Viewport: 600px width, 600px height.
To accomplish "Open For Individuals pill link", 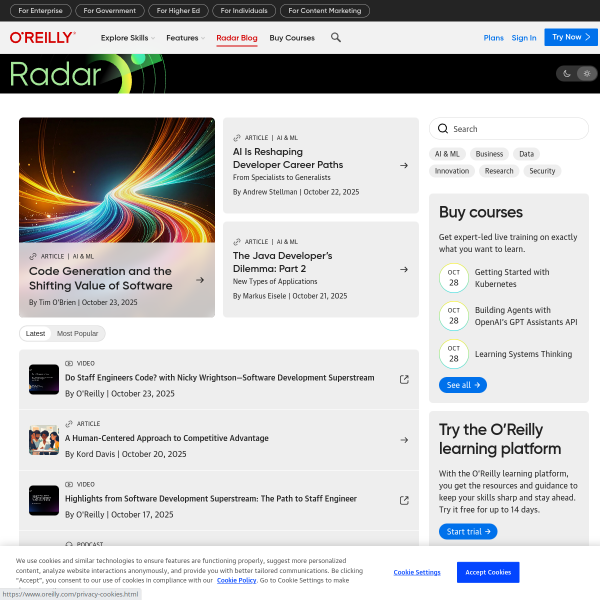I will 244,11.
